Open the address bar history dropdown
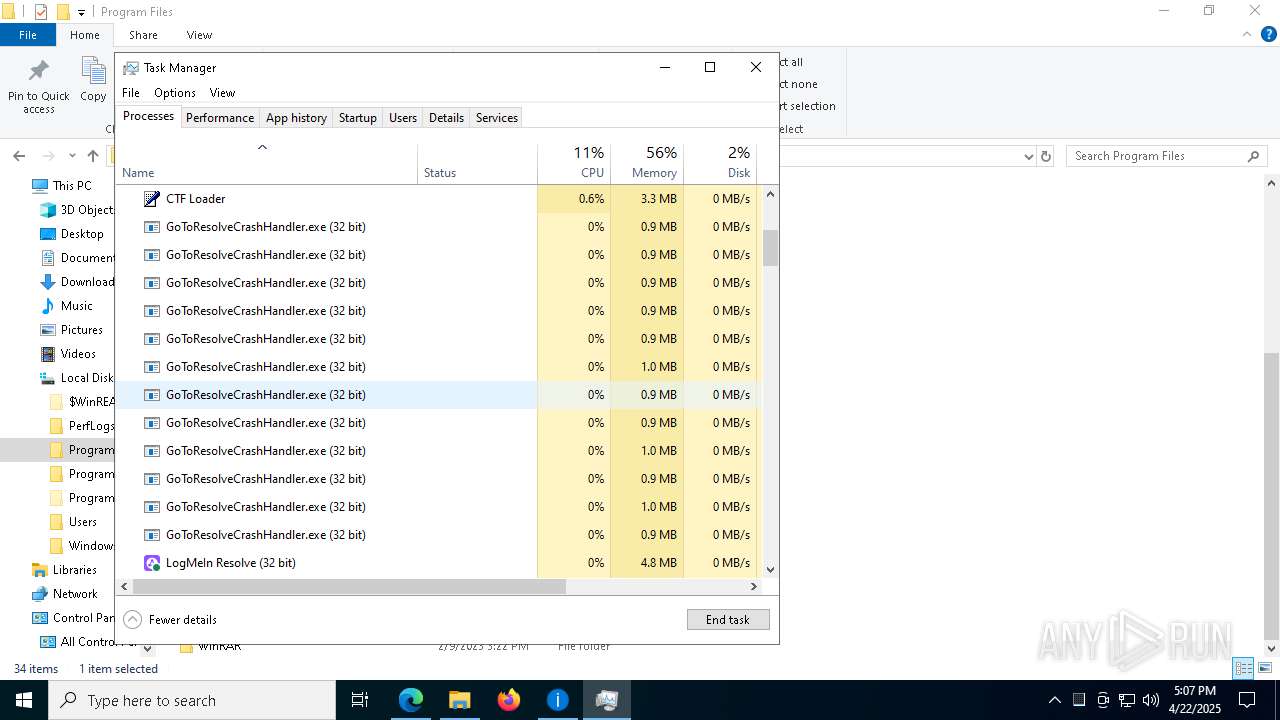 1028,156
